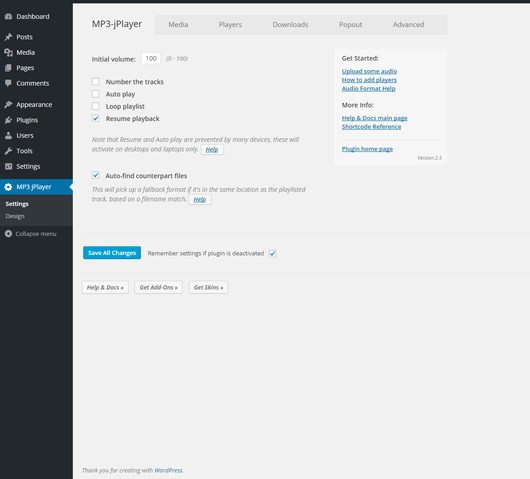The image size is (530, 479).
Task: Collapse the admin sidebar menu
Action: pyautogui.click(x=31, y=234)
